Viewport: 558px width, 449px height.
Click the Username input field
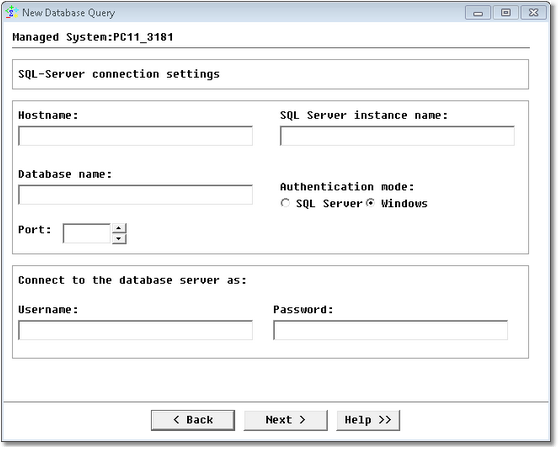[135, 330]
